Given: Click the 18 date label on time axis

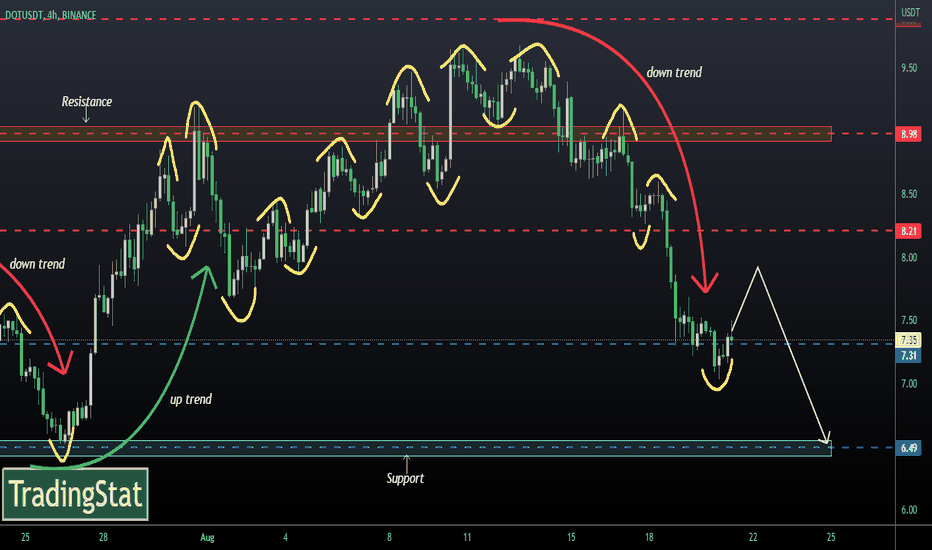Looking at the screenshot, I should click(649, 537).
